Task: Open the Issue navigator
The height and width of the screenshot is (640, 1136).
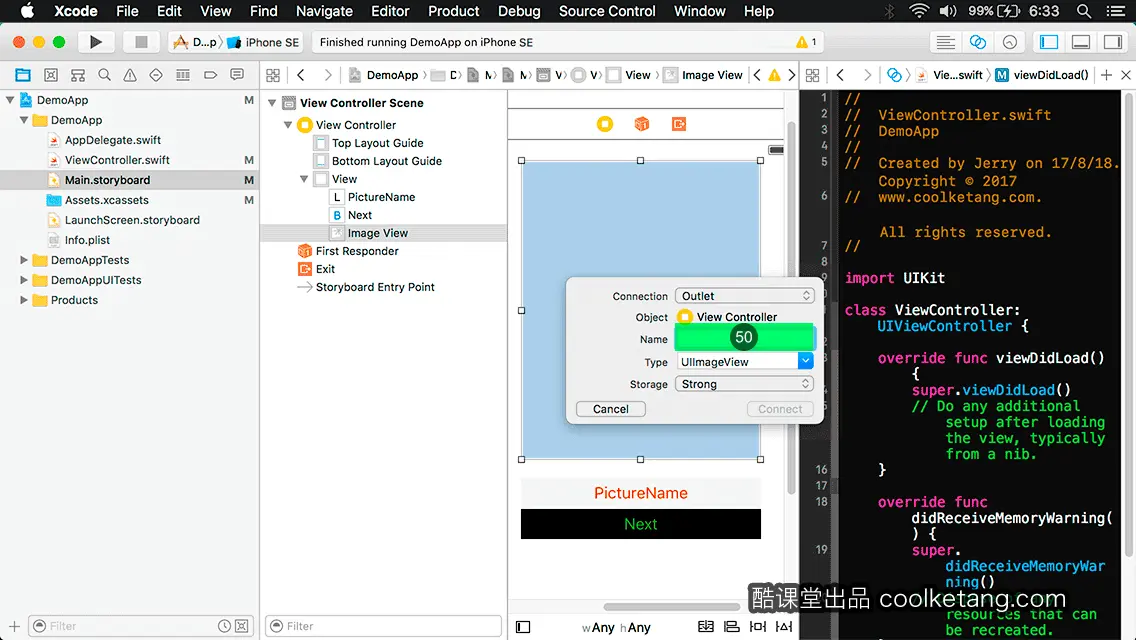Action: pos(130,75)
